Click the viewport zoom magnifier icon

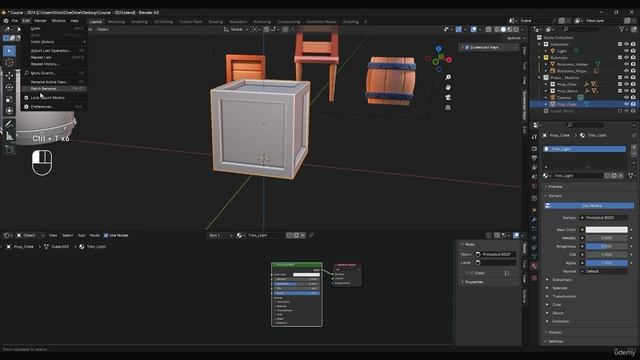click(448, 77)
